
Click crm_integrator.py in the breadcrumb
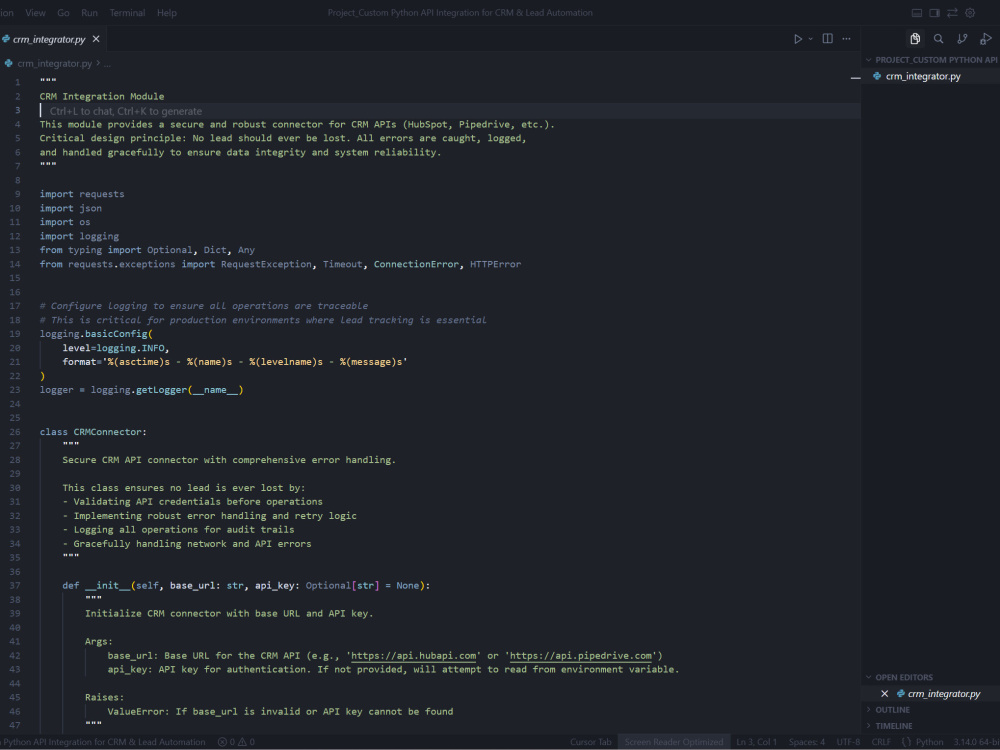54,63
